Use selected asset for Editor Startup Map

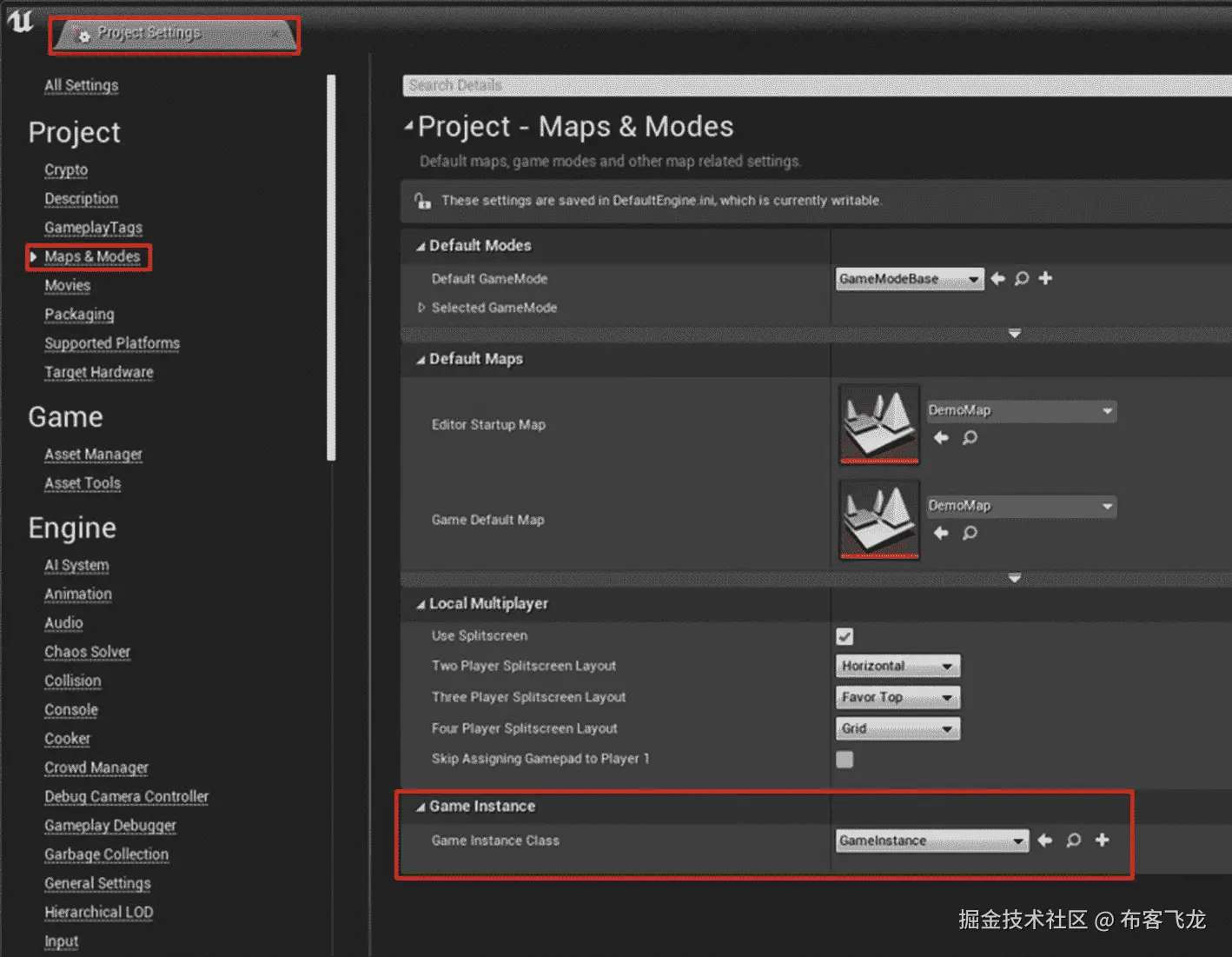tap(941, 437)
